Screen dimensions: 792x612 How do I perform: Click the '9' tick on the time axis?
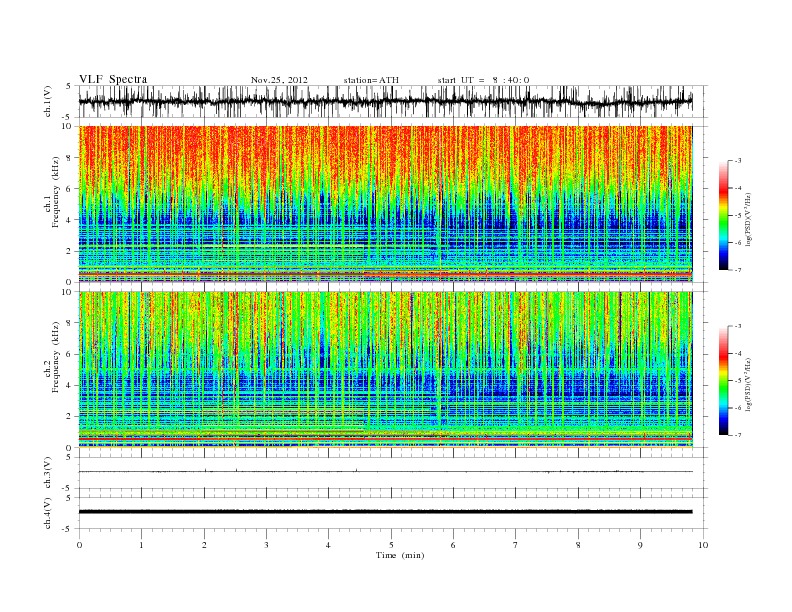tap(640, 545)
